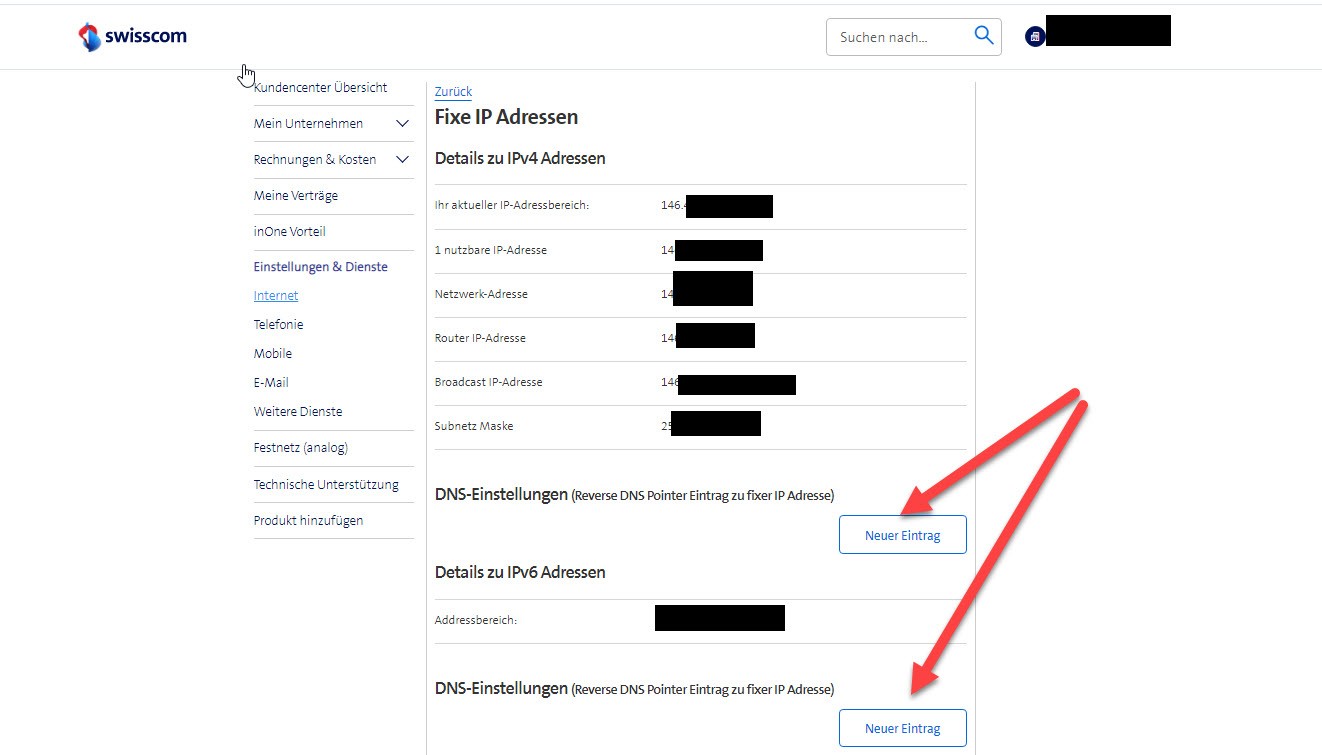Open Weitere Dienste in the sidebar
This screenshot has width=1322, height=755.
pos(298,412)
